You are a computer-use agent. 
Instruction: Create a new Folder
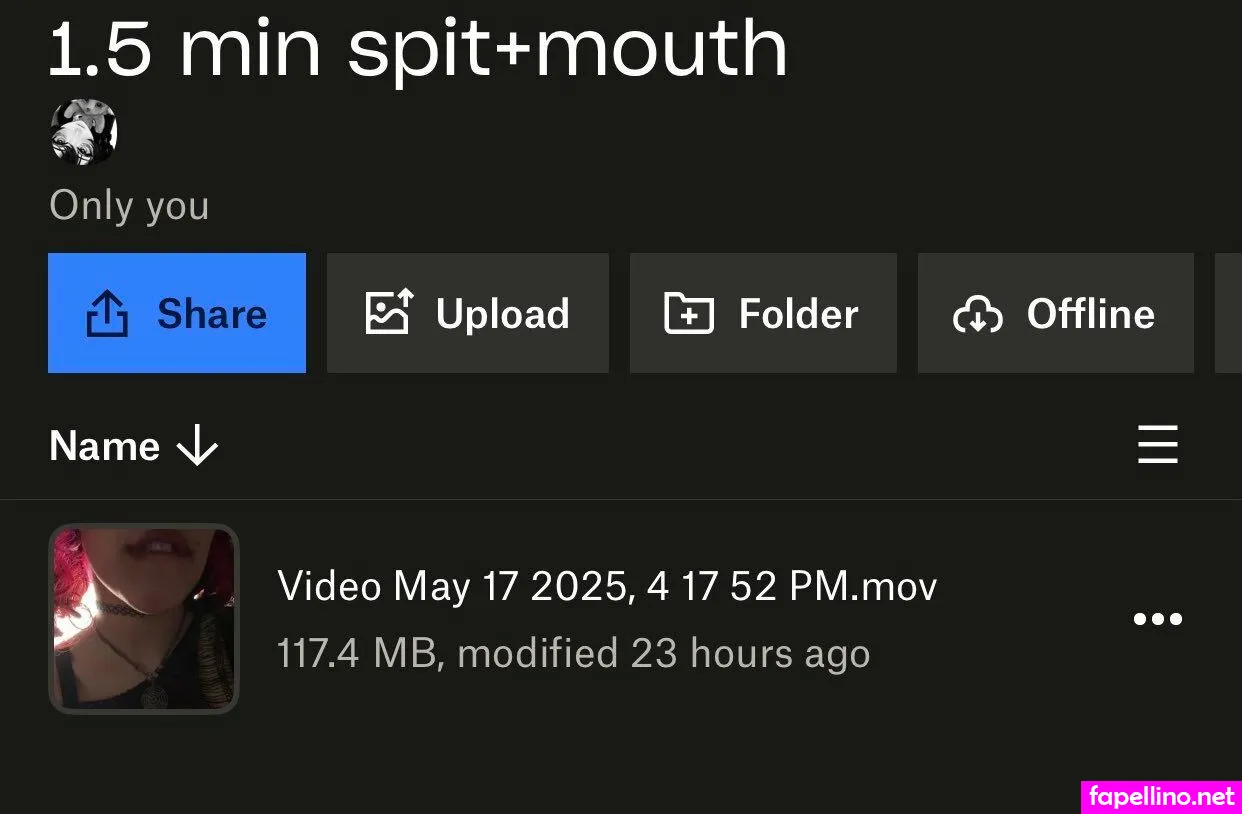762,313
